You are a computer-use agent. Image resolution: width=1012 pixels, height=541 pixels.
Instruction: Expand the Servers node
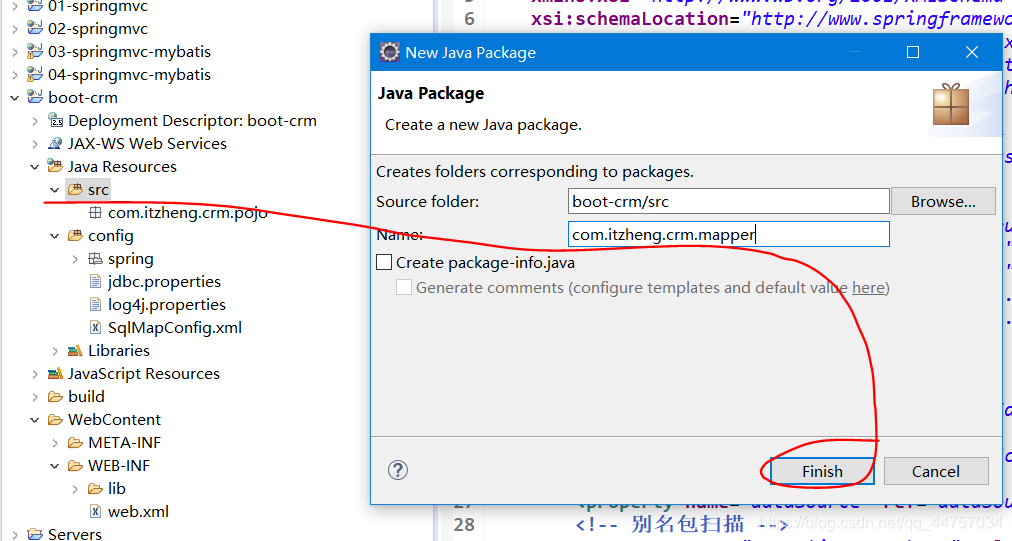(x=14, y=535)
